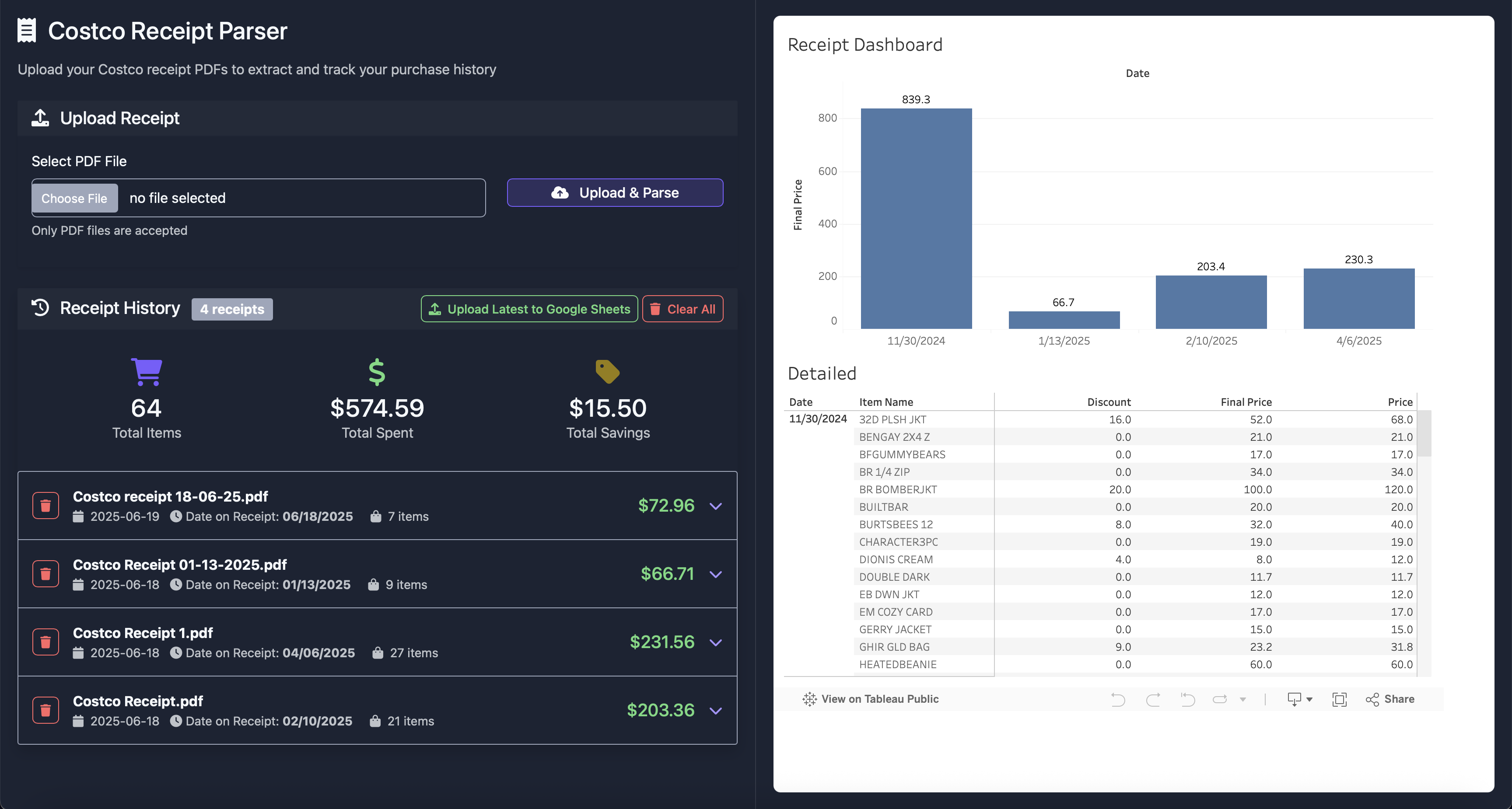Viewport: 1512px width, 809px height.
Task: Click the Share label in Tableau toolbar
Action: pos(1399,699)
